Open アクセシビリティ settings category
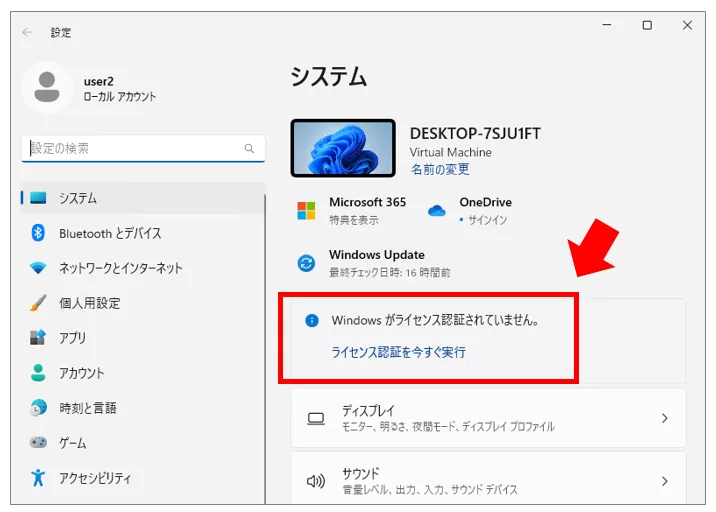The image size is (716, 512). (x=142, y=478)
